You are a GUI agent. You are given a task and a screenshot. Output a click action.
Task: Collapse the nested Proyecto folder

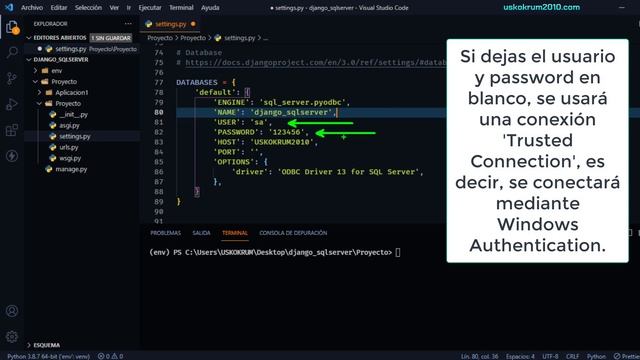68,104
